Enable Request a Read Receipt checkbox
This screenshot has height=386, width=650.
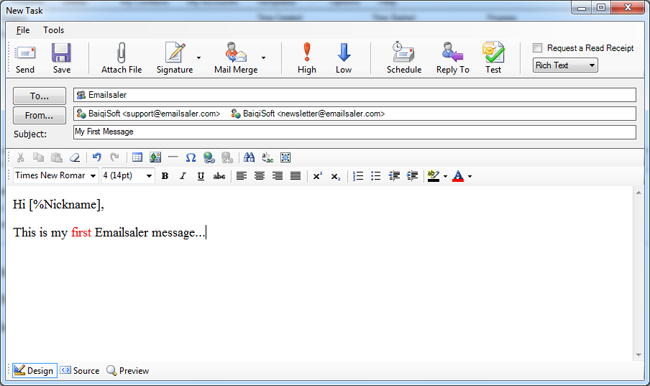[x=538, y=48]
